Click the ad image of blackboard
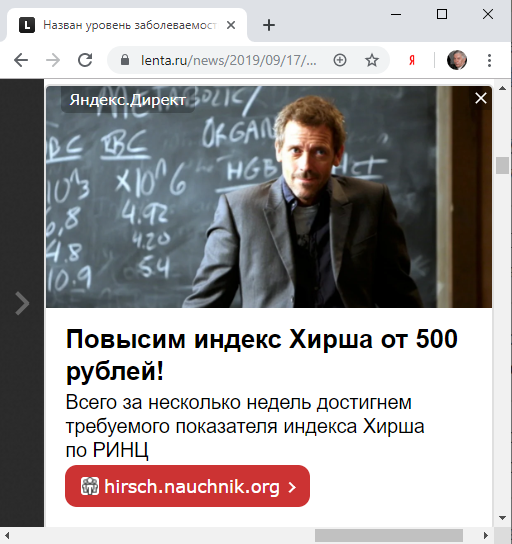The width and height of the screenshot is (512, 544). click(269, 197)
